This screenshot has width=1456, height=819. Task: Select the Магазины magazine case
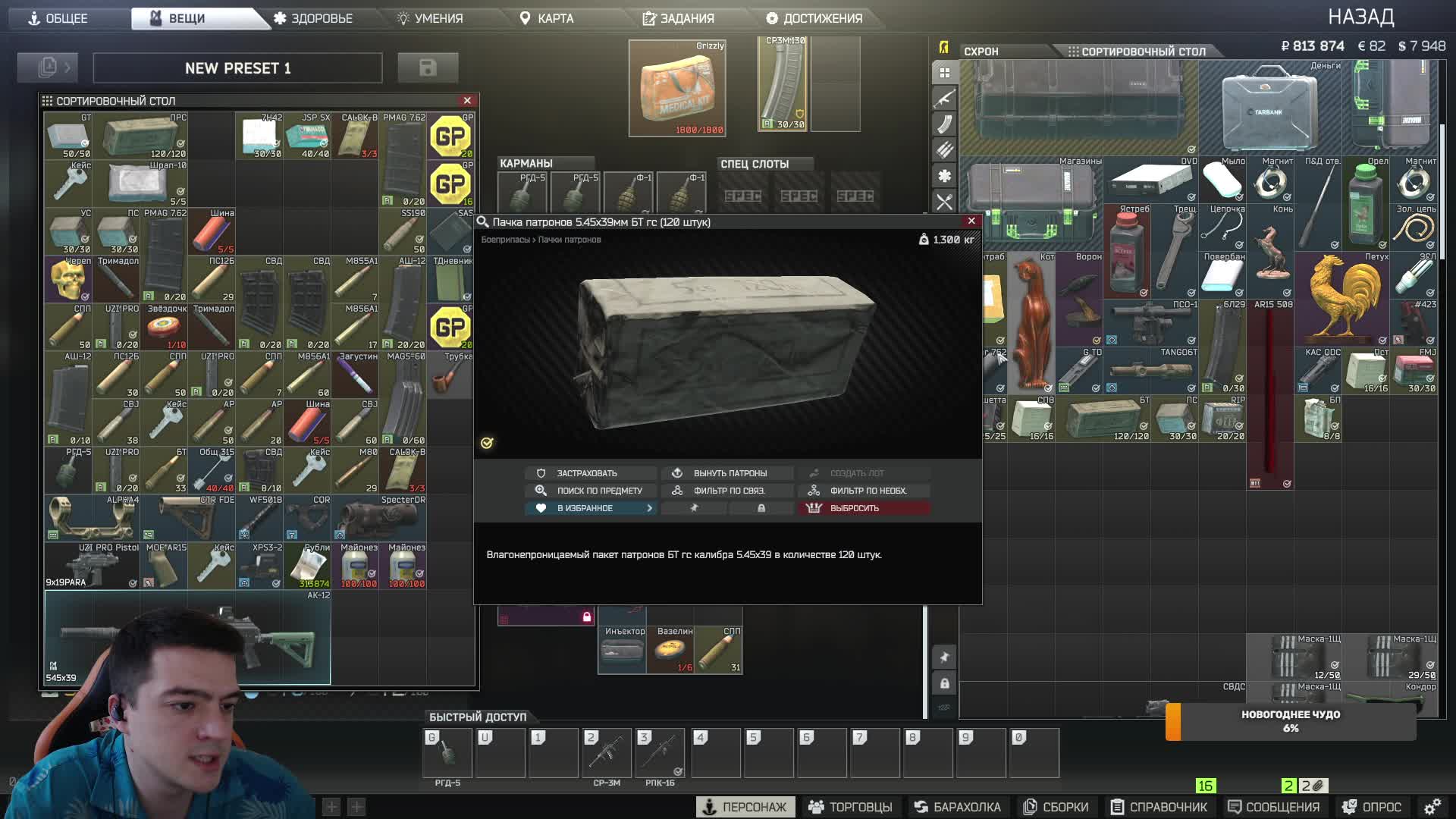[1031, 203]
